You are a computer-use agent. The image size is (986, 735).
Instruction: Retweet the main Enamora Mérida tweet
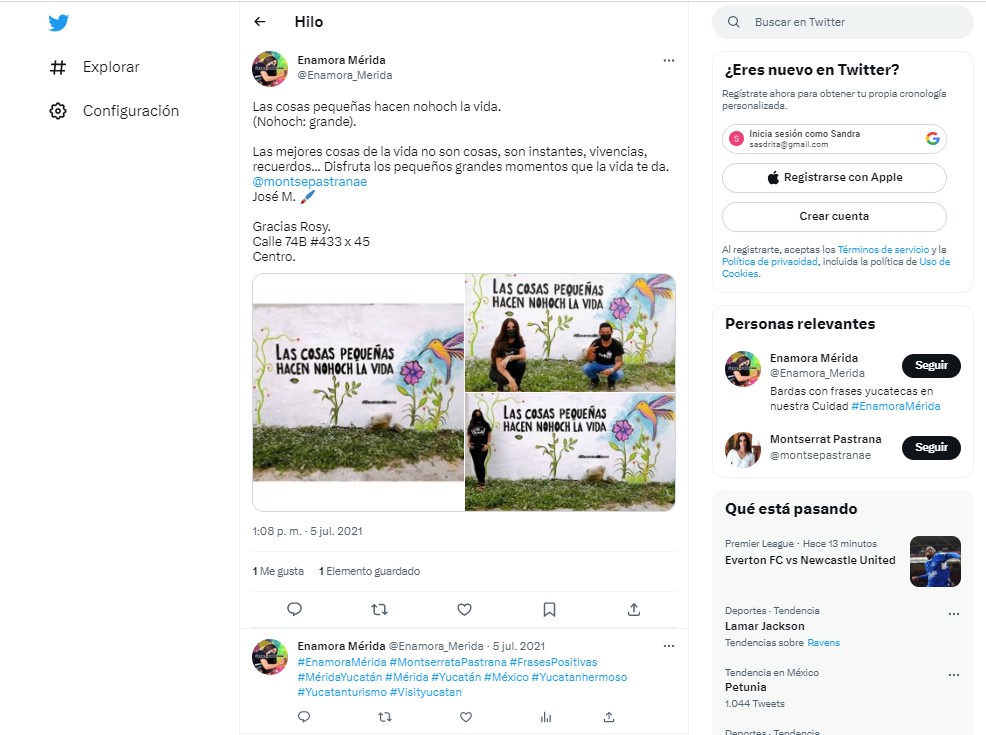click(x=379, y=609)
